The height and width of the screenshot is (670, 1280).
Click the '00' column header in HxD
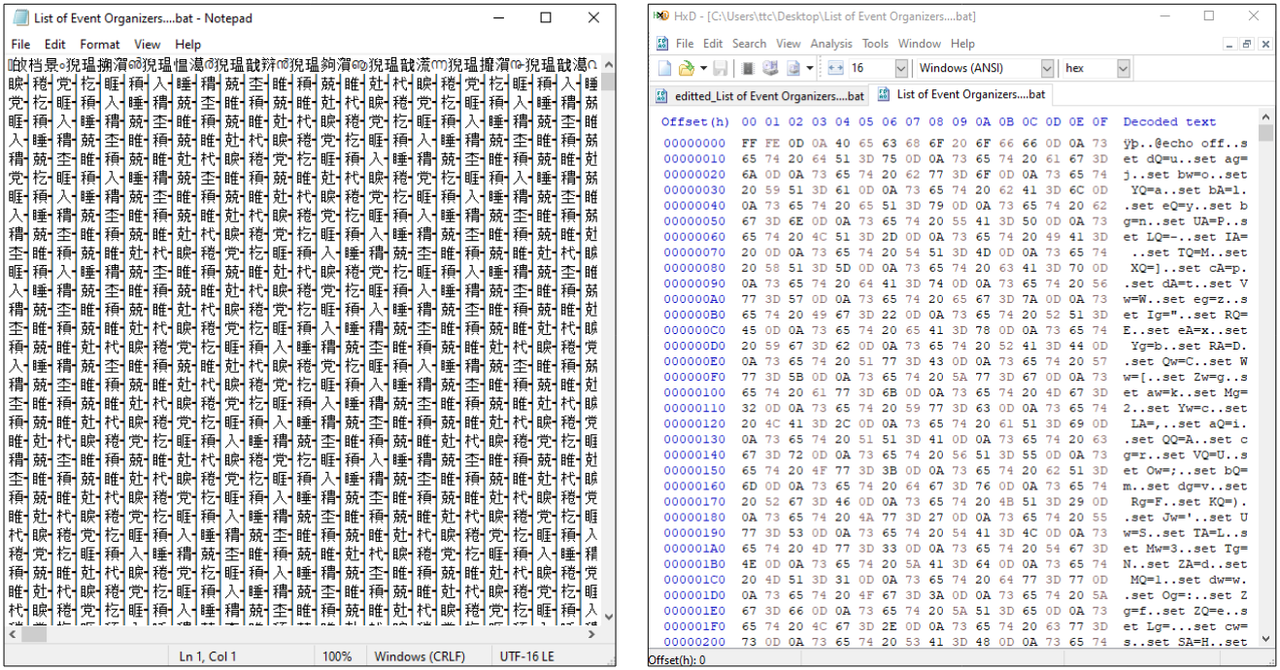pyautogui.click(x=749, y=122)
